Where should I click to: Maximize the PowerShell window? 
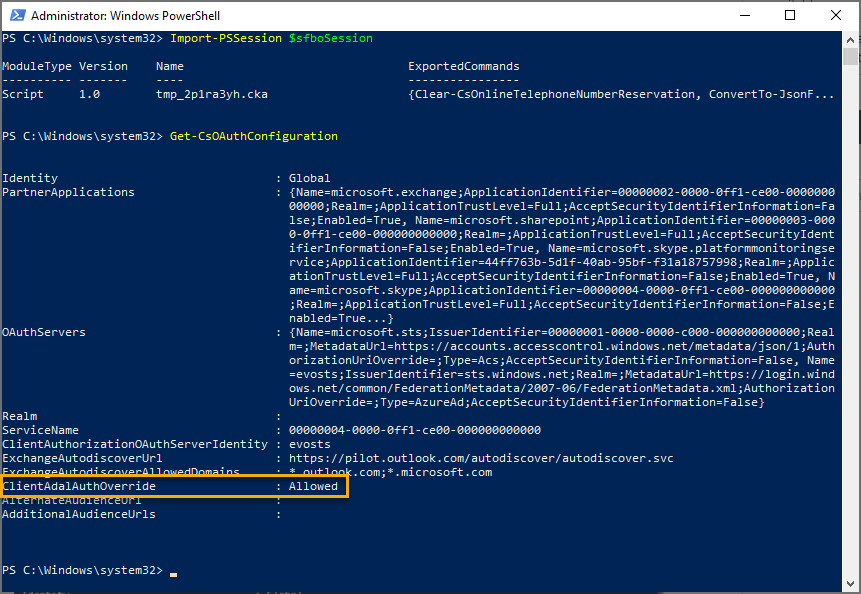tap(790, 15)
